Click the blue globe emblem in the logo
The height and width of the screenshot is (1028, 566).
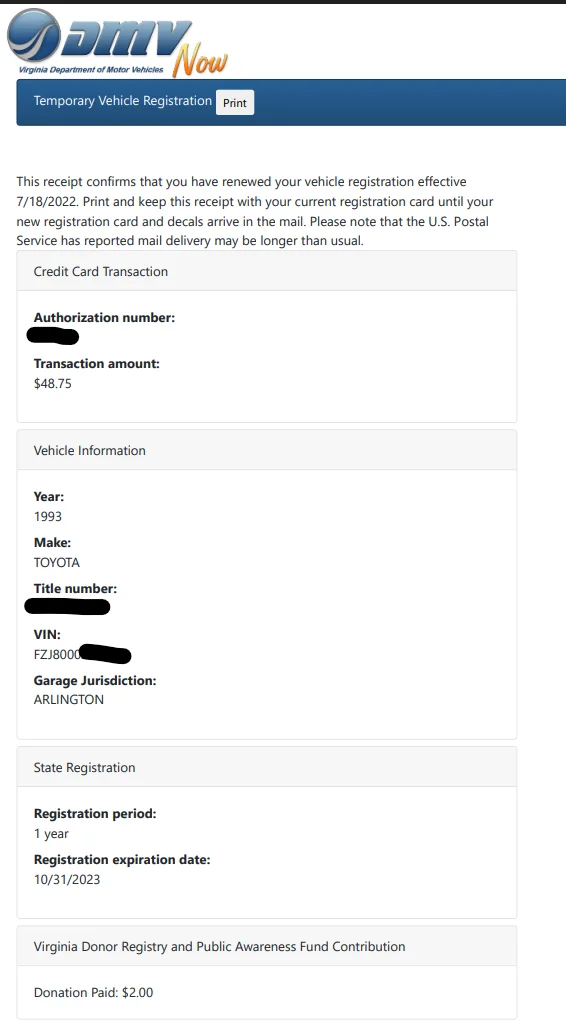point(34,35)
